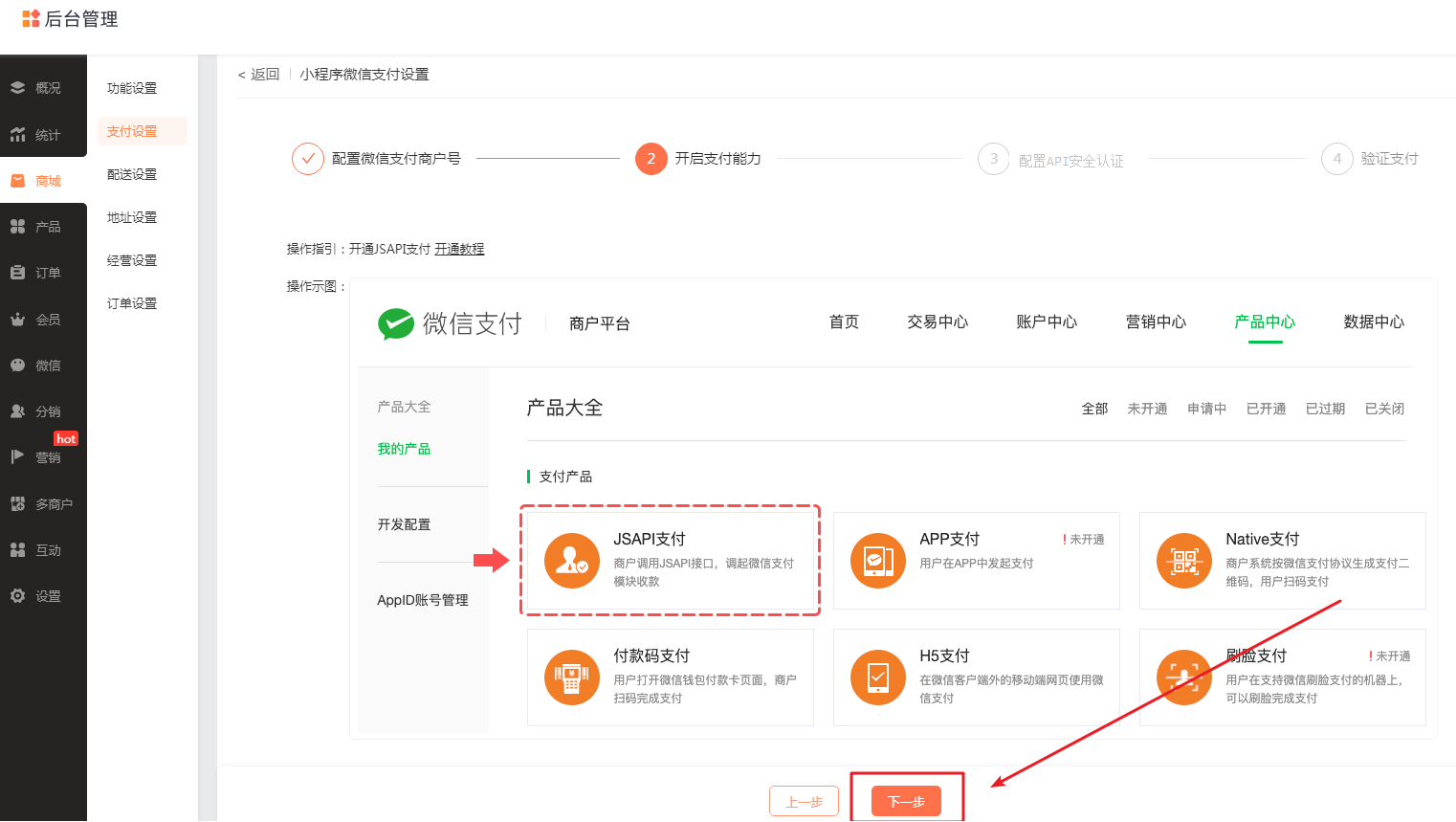Image resolution: width=1456 pixels, height=822 pixels.
Task: Open 功能设置 submenu item
Action: tap(132, 88)
